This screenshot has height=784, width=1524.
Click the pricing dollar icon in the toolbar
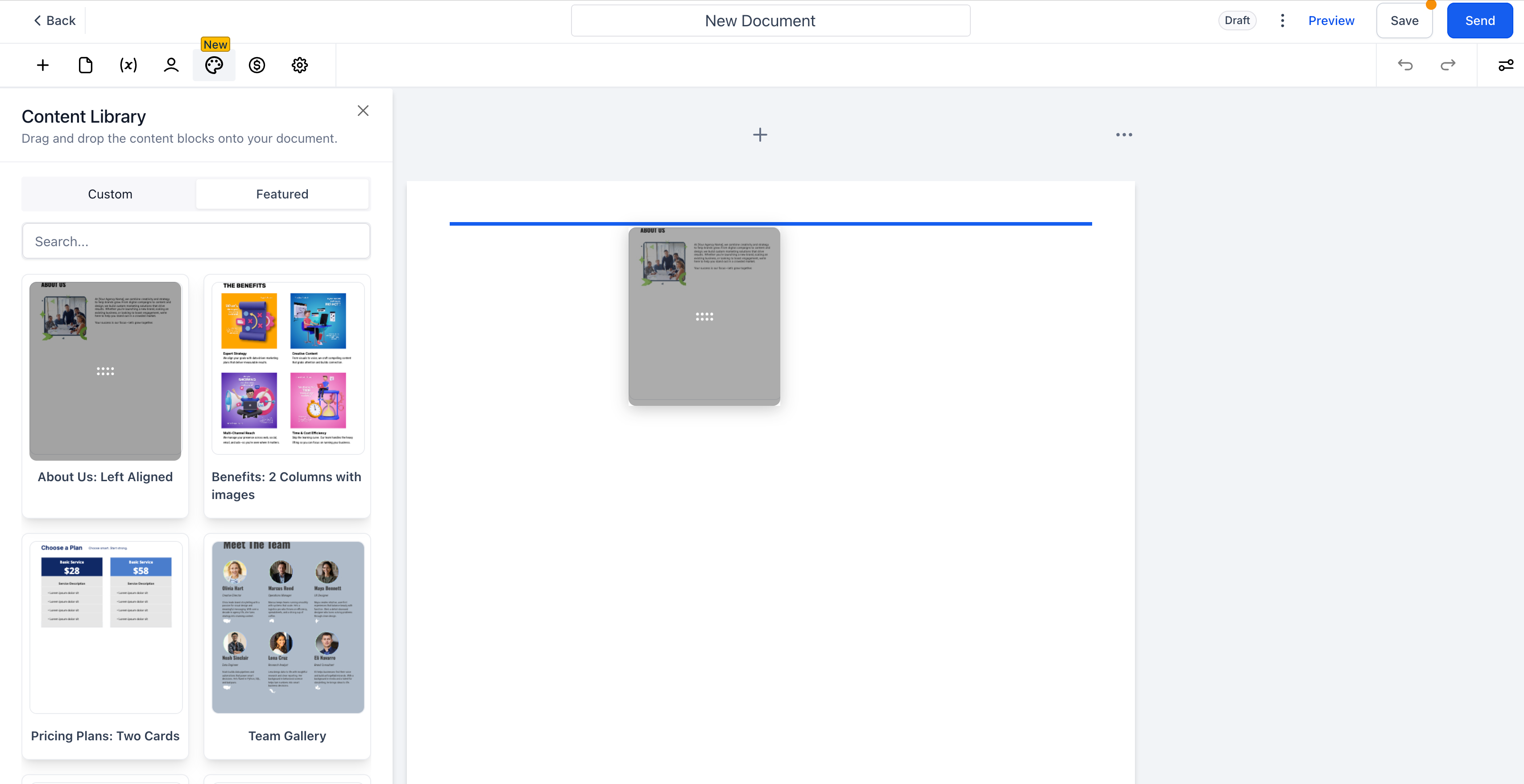click(257, 65)
